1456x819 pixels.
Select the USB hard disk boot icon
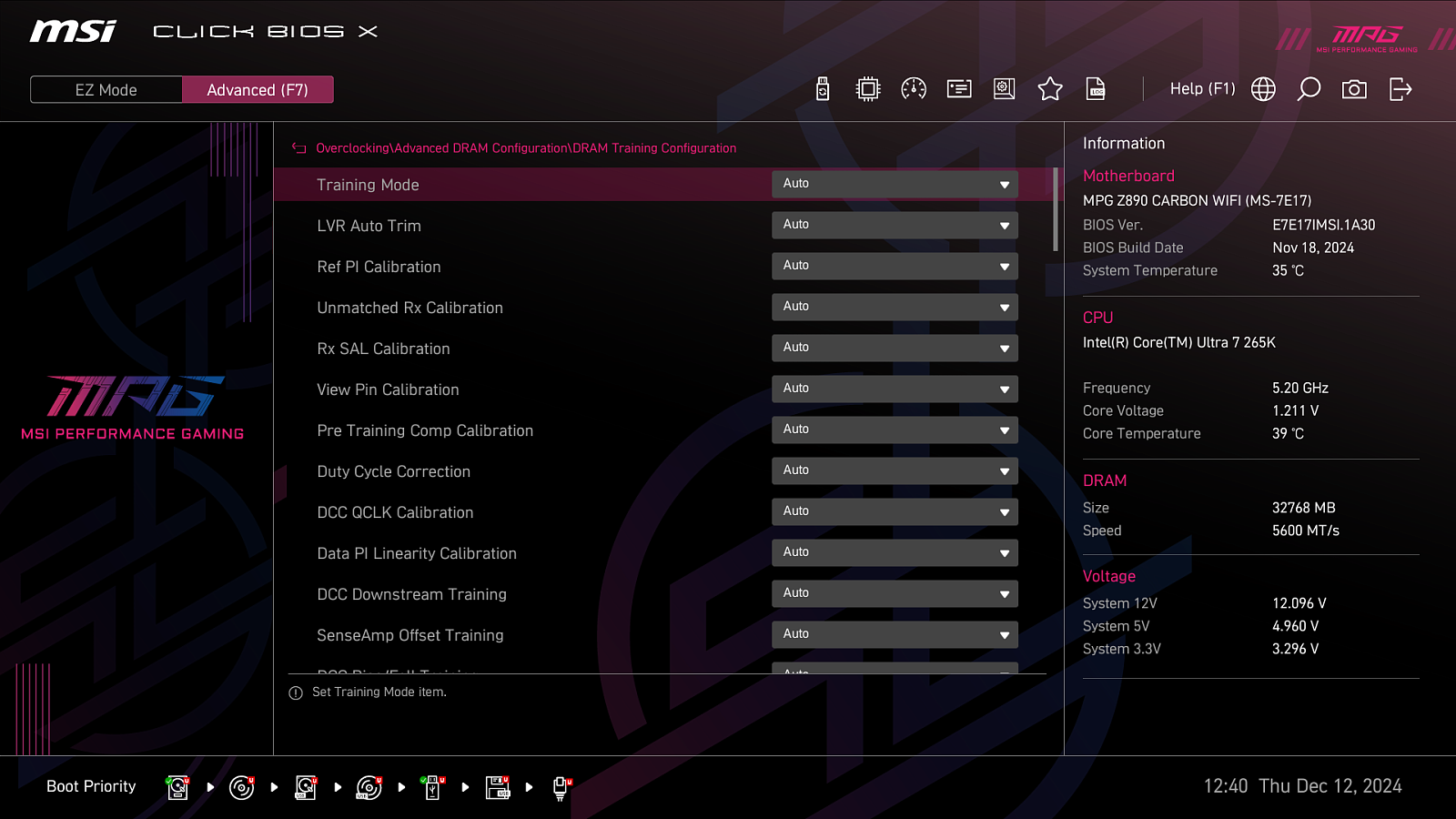(x=306, y=787)
